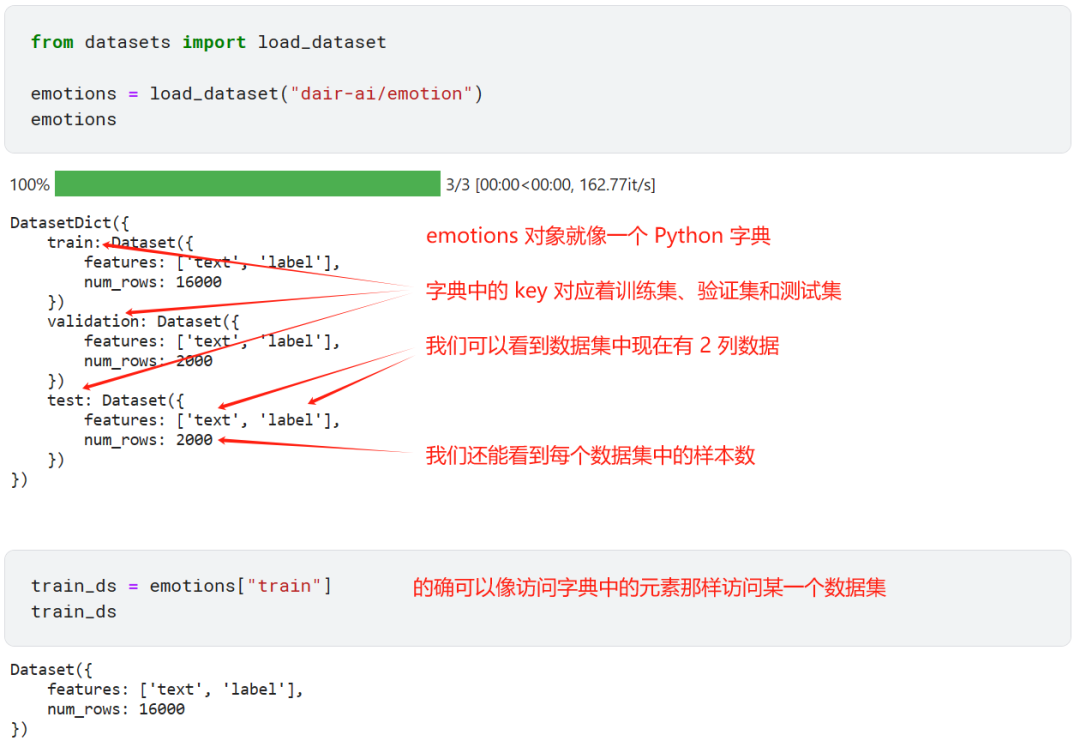Screen dimensions: 1080x747
Task: Click the last "num_rows: 16000" output line
Action: (116, 709)
